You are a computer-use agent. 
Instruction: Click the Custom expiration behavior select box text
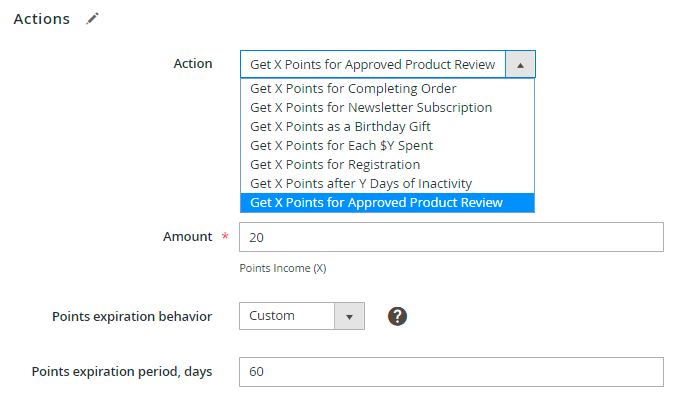point(286,316)
